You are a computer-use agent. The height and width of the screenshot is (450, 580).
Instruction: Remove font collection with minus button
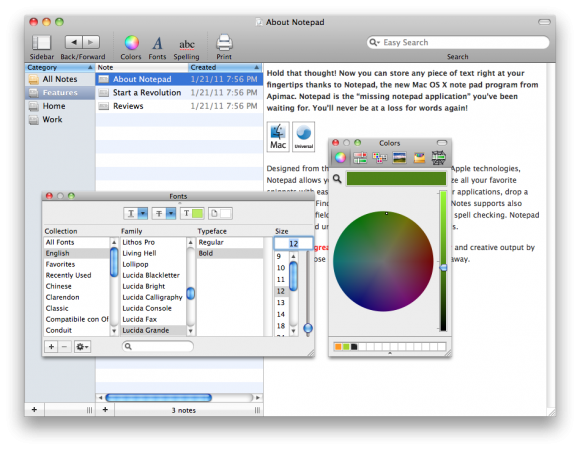(64, 347)
